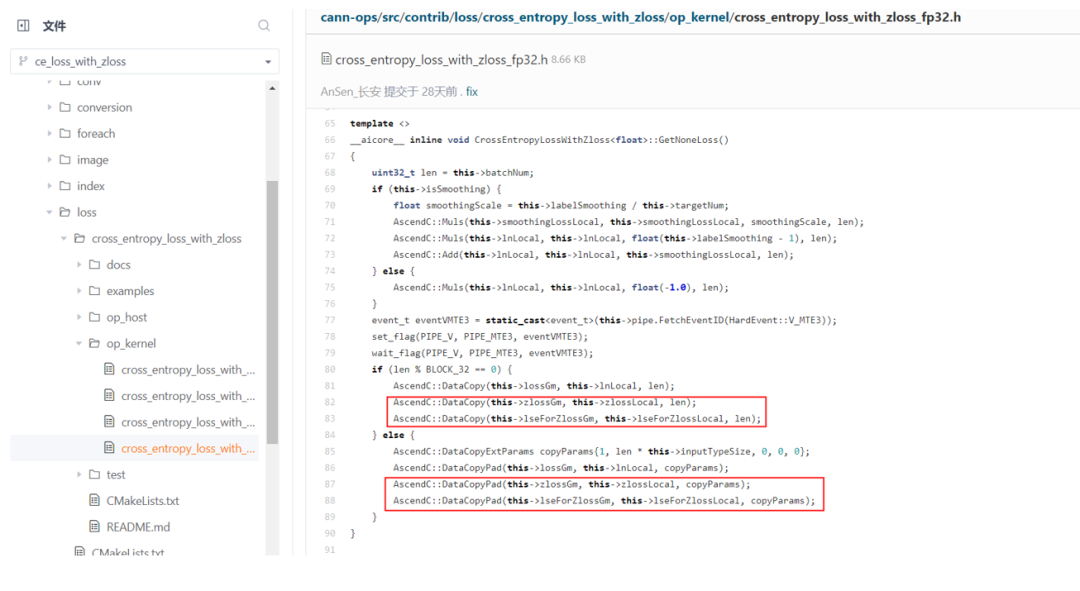Click the orange file icon of the selected file
The height and width of the screenshot is (591, 1080).
pyautogui.click(x=109, y=448)
